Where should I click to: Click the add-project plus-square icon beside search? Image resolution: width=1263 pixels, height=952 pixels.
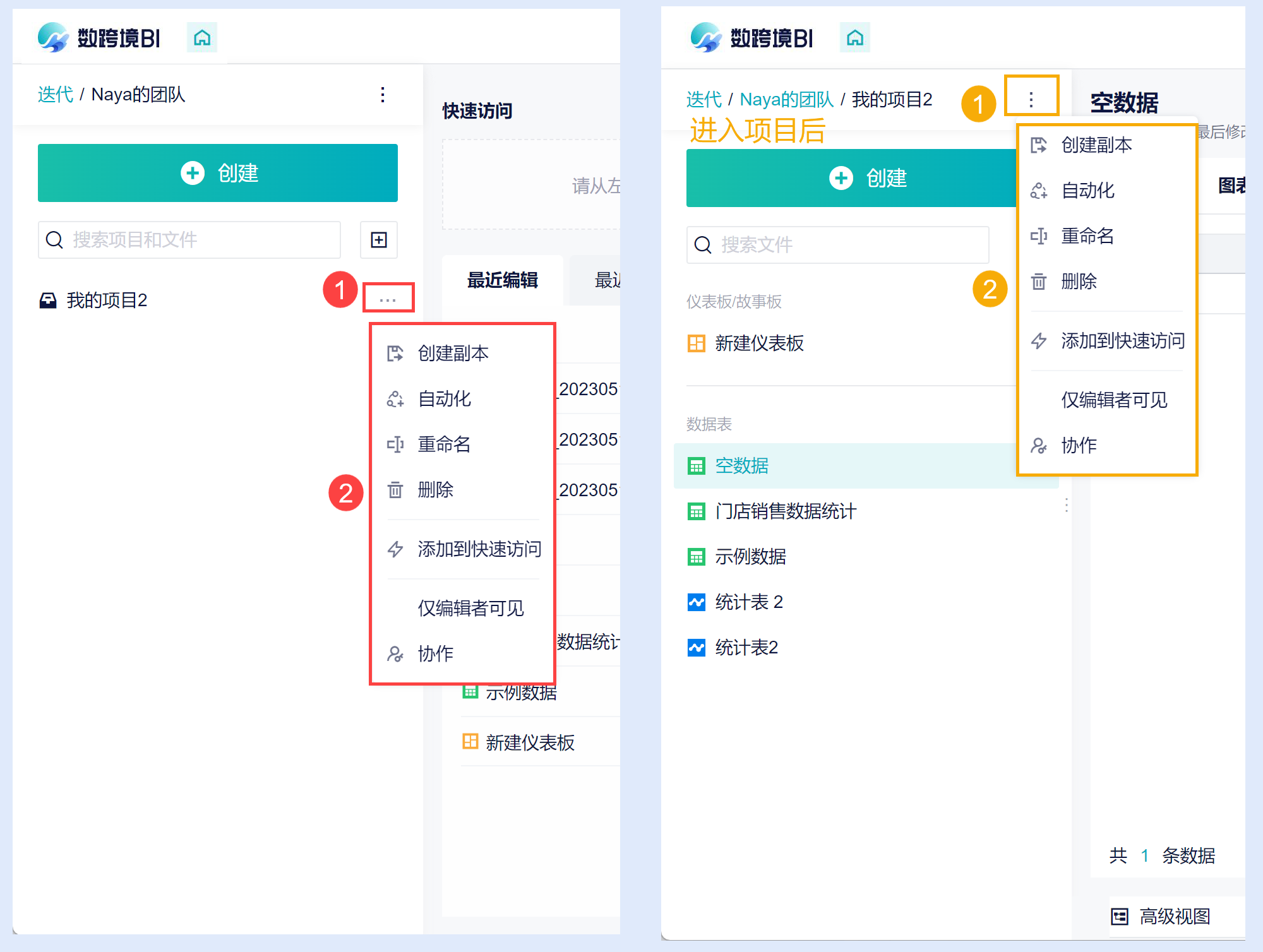[379, 240]
